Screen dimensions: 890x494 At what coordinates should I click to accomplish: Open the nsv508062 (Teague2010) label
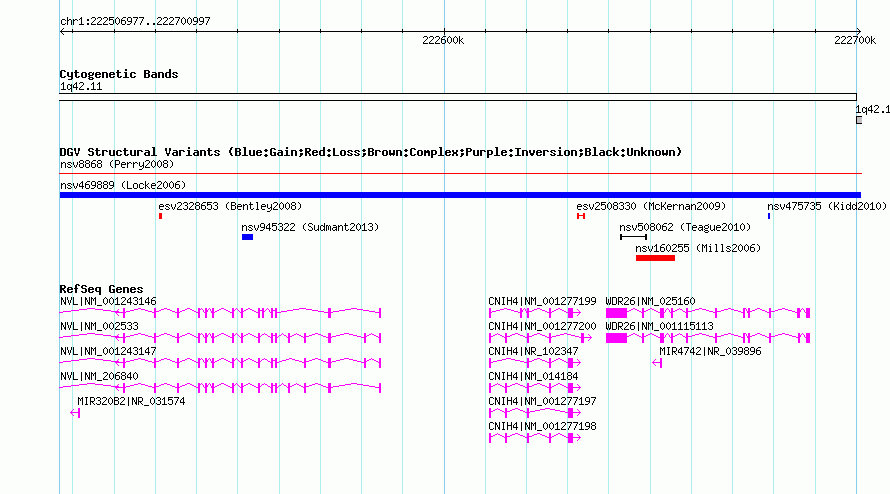685,227
